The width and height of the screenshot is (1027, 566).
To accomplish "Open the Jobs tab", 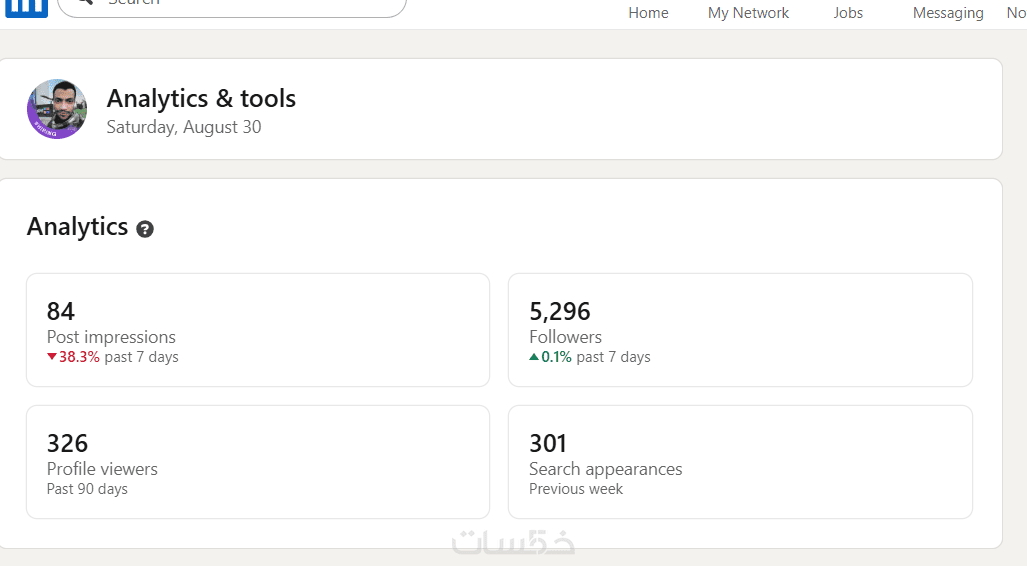I will (x=848, y=13).
